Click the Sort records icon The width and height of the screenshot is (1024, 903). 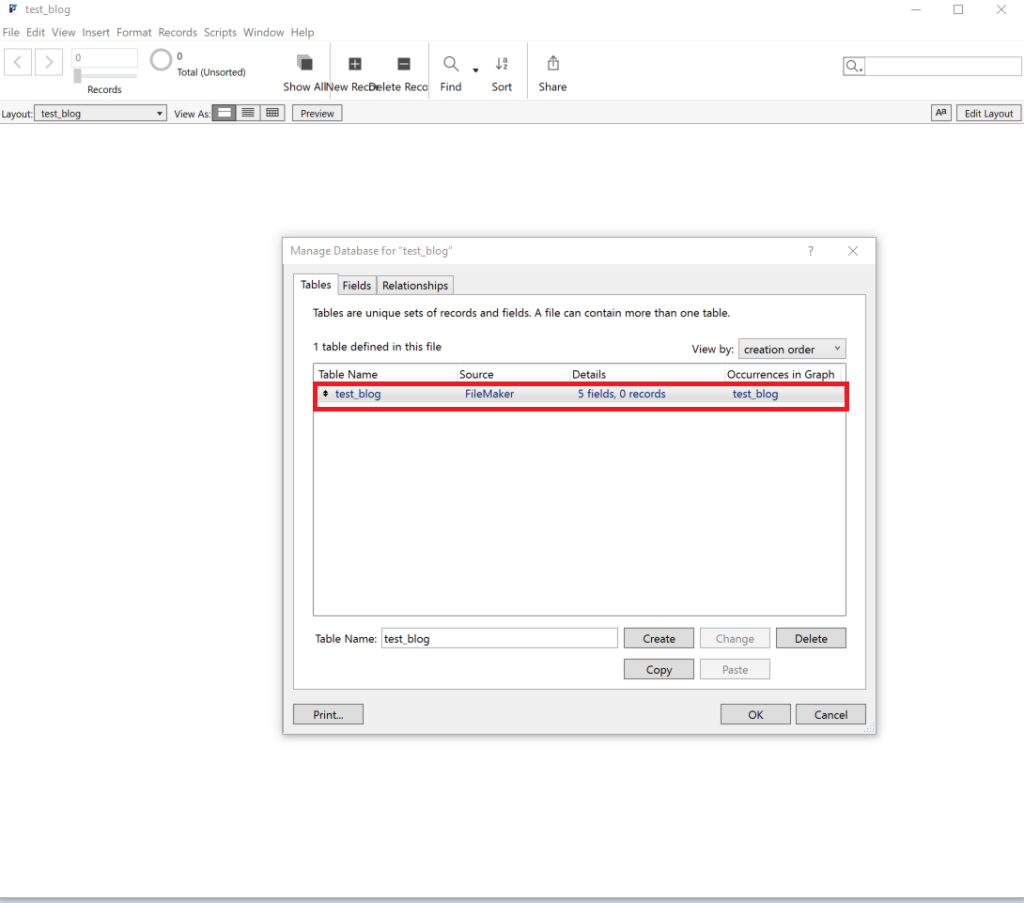pos(502,63)
